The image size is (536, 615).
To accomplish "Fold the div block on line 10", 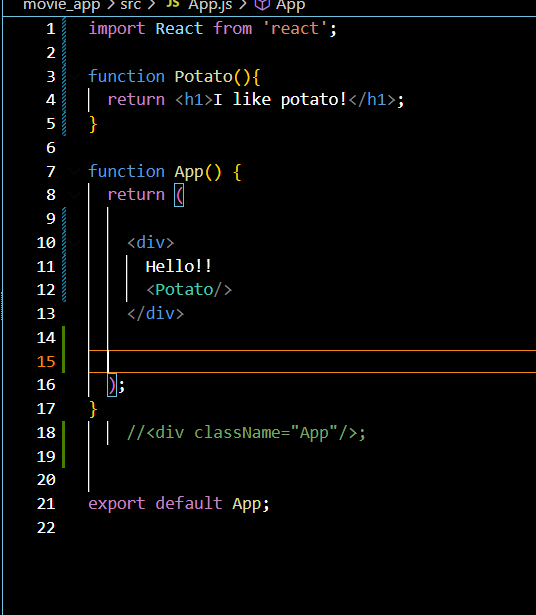I will [x=75, y=243].
